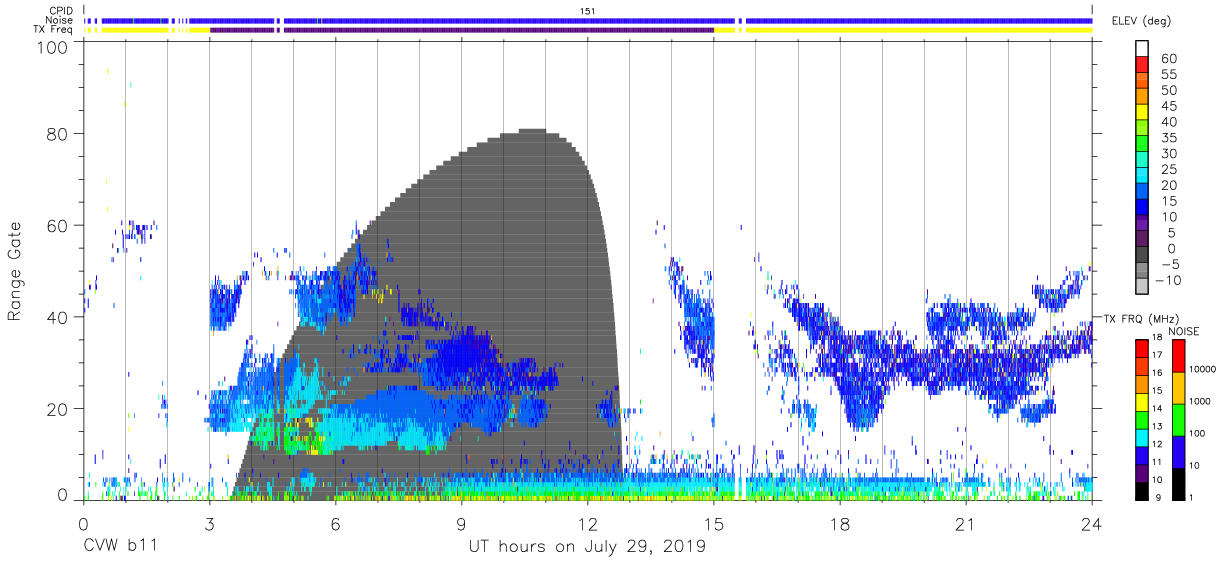Click the elevation legend value '-5'
Screen dimensions: 1228x567
click(x=1170, y=264)
